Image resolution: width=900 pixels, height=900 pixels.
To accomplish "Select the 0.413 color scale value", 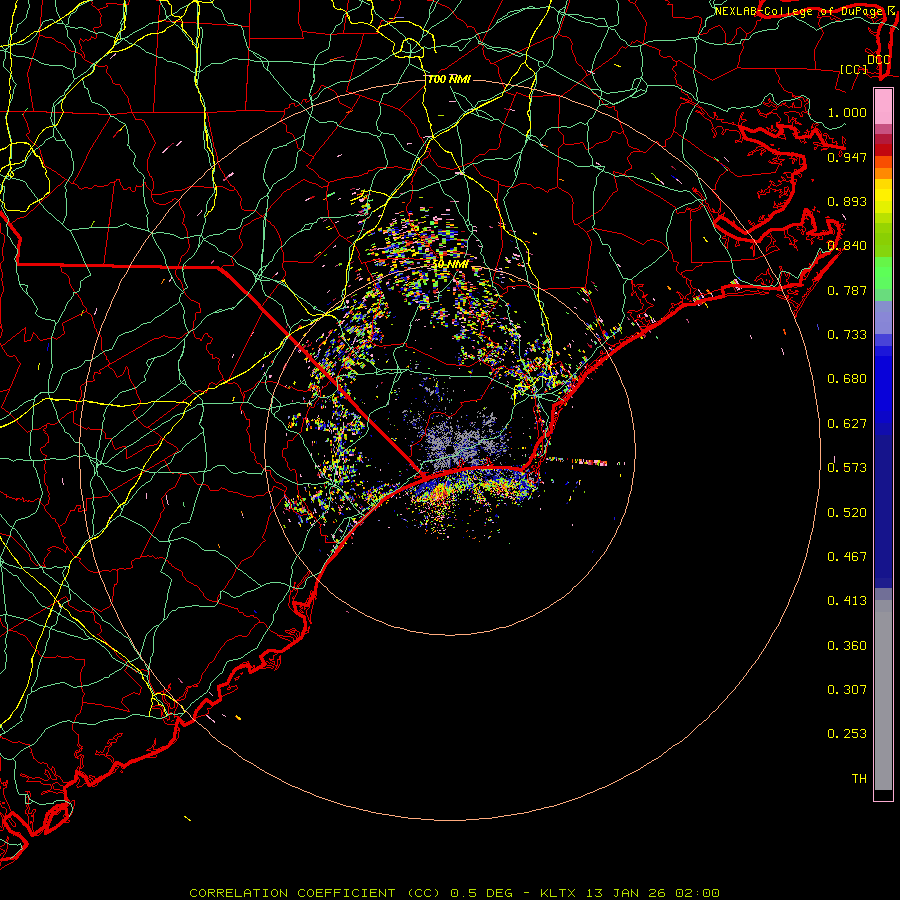I will 847,601.
